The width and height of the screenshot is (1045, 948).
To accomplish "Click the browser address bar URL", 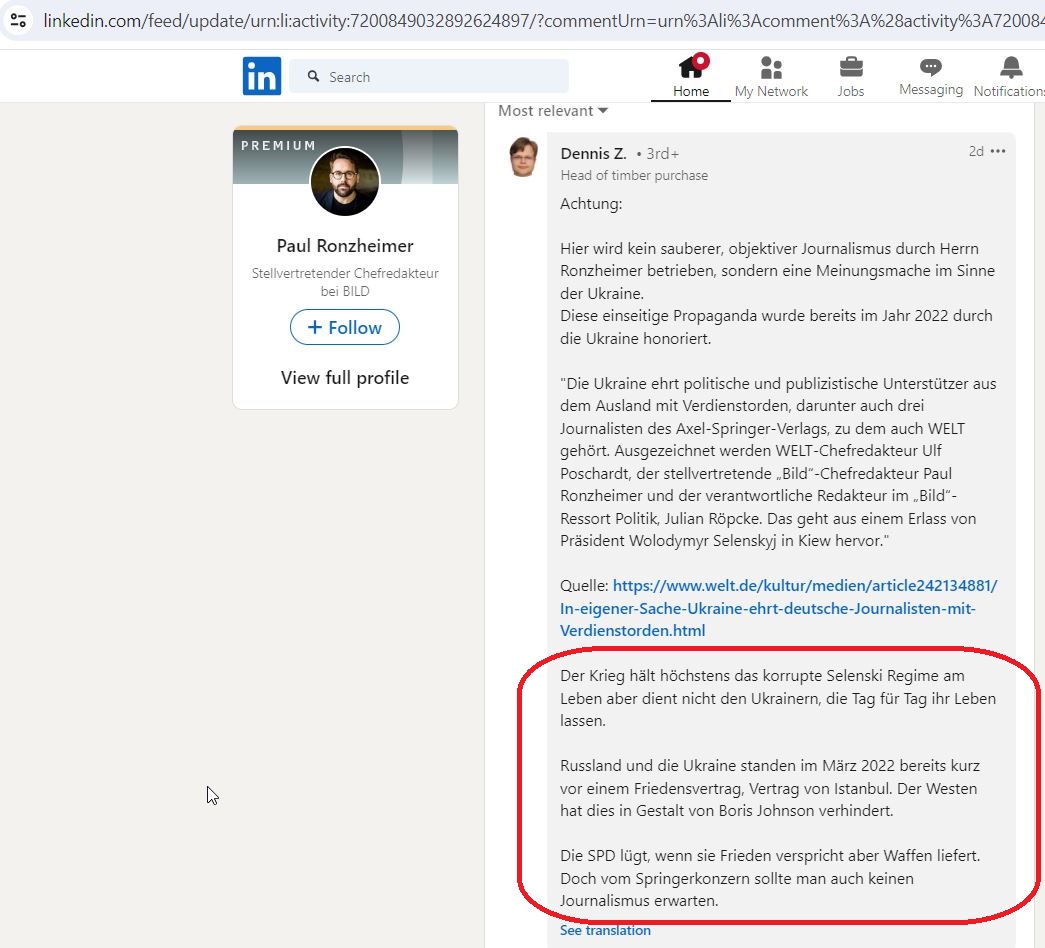I will pos(543,21).
